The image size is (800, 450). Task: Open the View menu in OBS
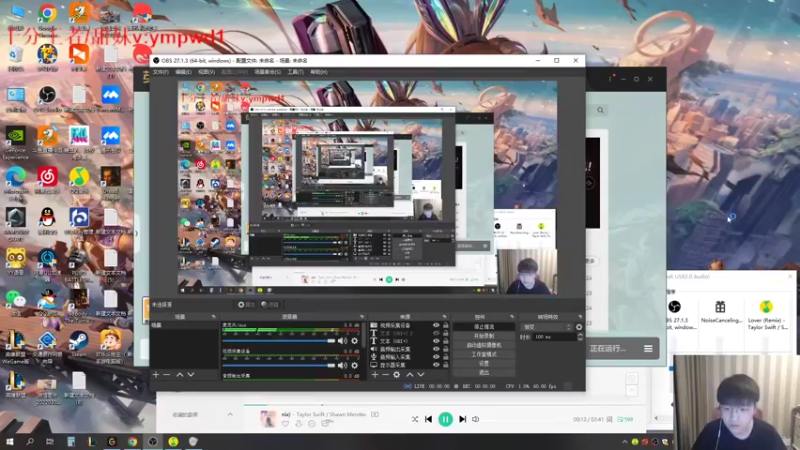click(x=206, y=72)
